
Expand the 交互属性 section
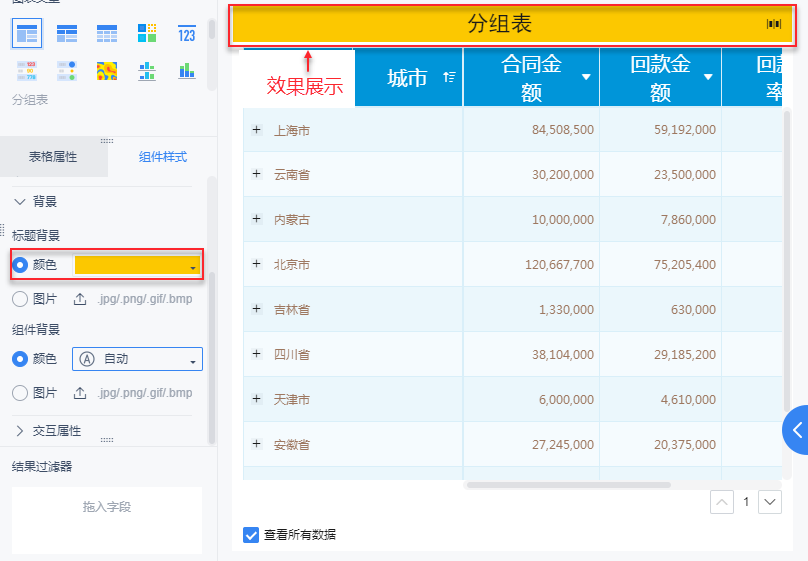(20, 431)
